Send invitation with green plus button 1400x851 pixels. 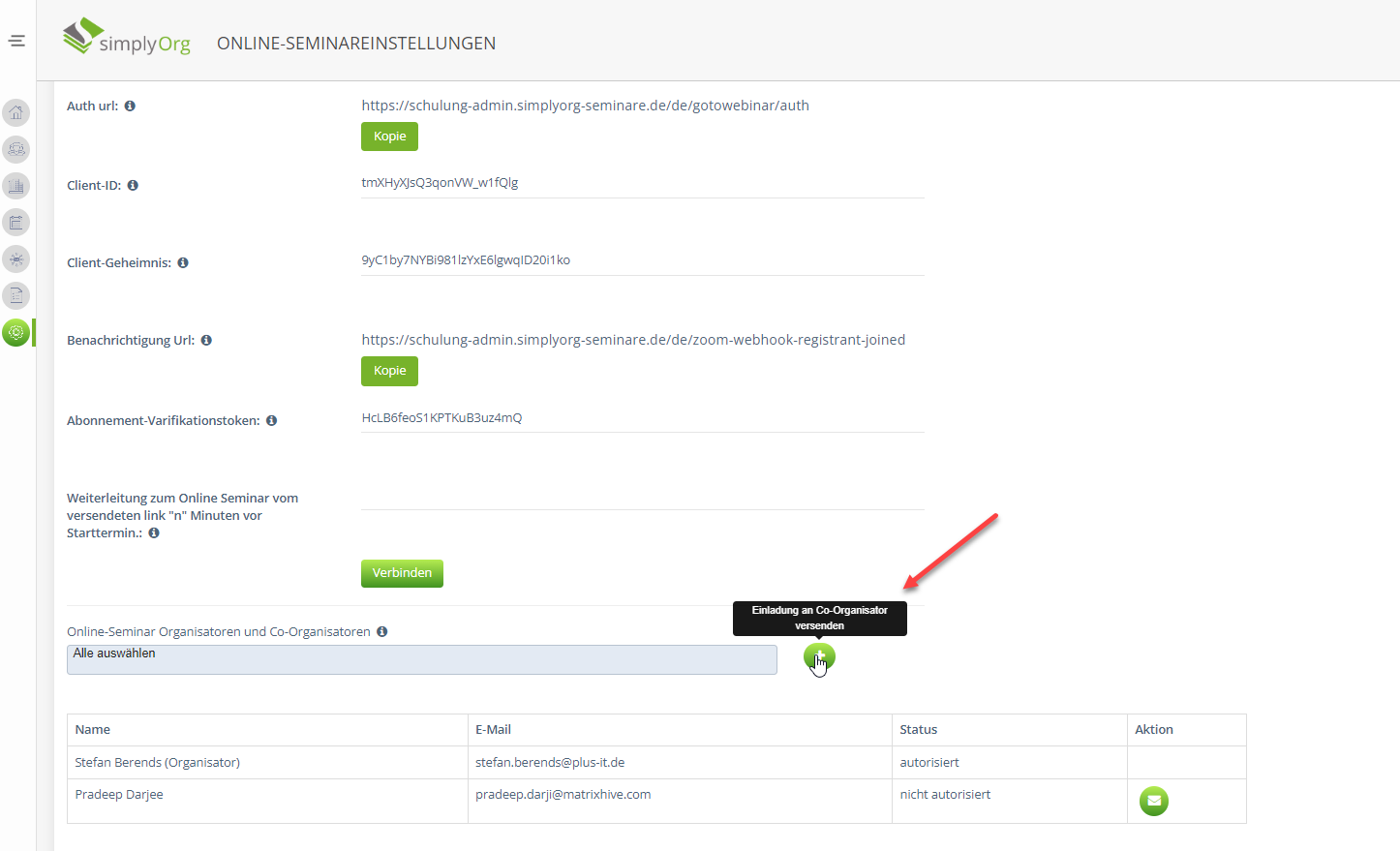818,657
